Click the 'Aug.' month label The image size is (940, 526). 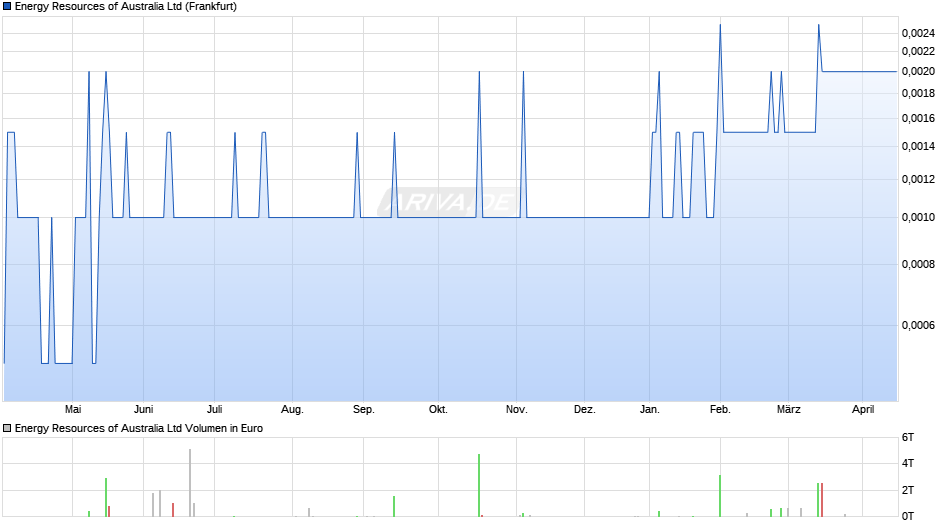(292, 409)
